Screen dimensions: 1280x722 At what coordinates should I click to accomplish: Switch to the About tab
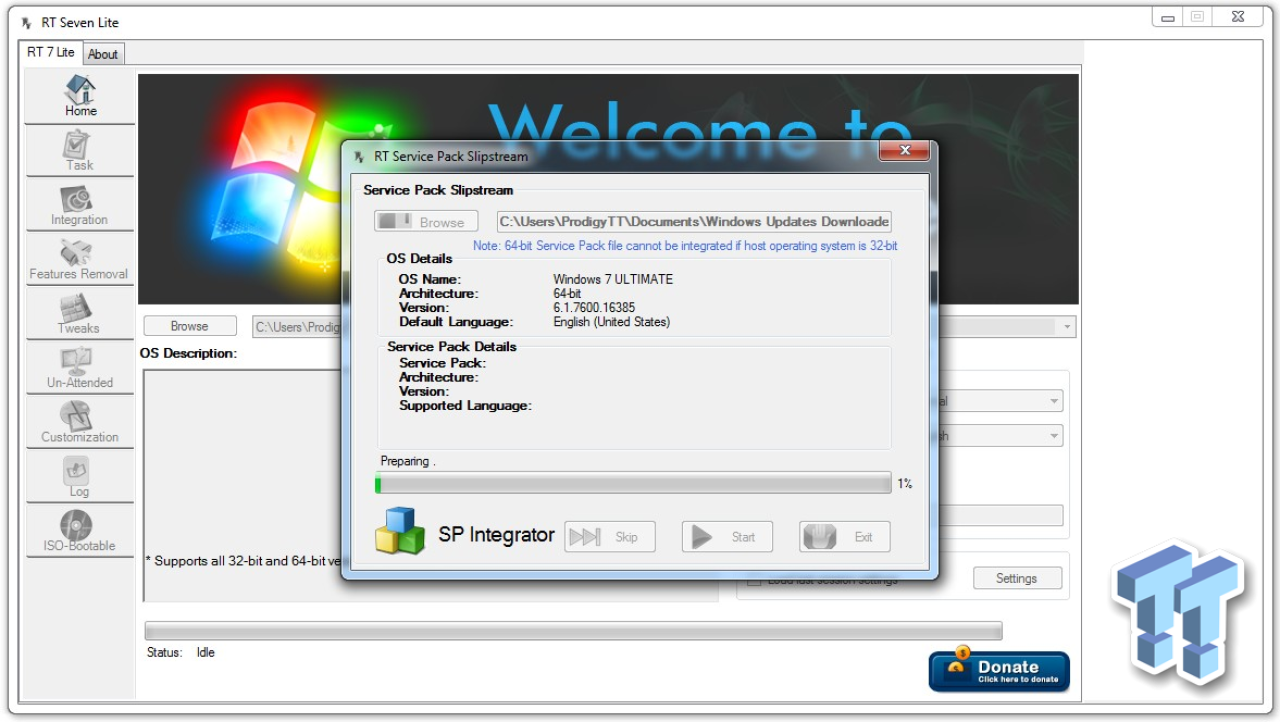[x=103, y=54]
